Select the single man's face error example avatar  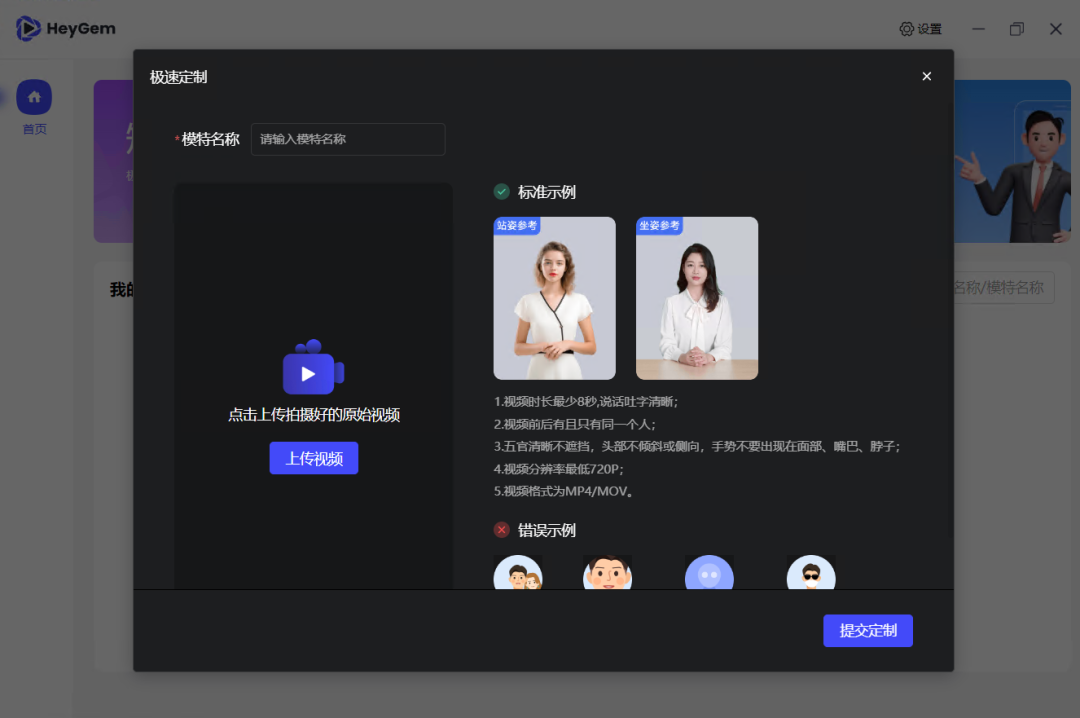pyautogui.click(x=608, y=573)
